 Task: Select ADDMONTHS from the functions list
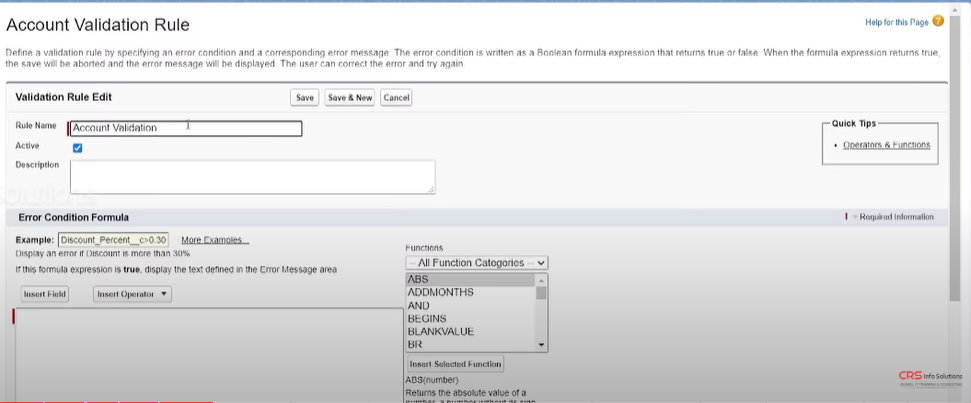[470, 293]
